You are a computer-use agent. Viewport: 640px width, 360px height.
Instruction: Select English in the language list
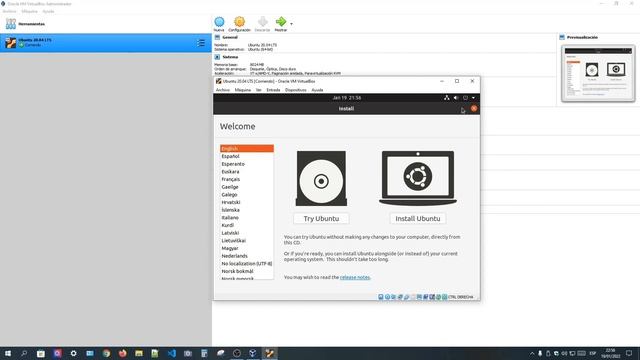pos(247,149)
